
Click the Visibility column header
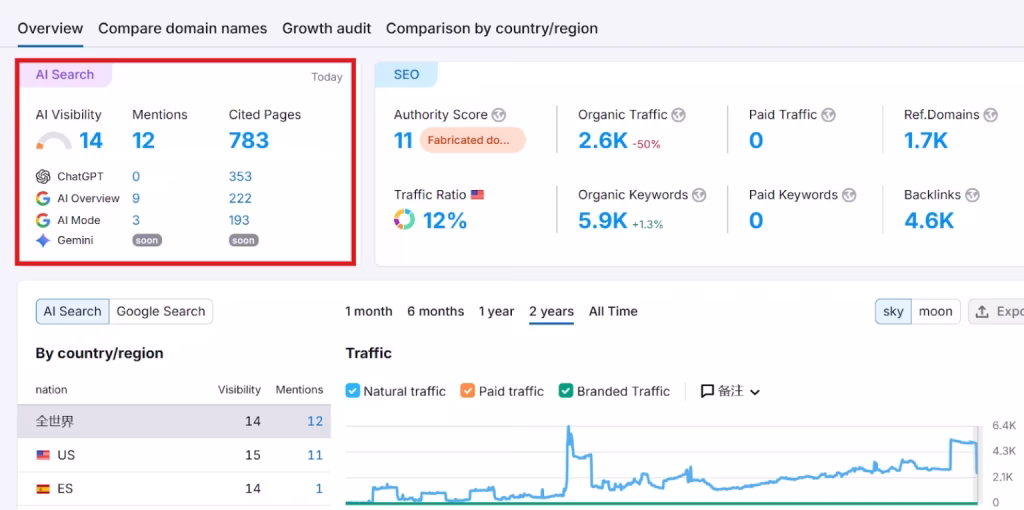point(239,390)
